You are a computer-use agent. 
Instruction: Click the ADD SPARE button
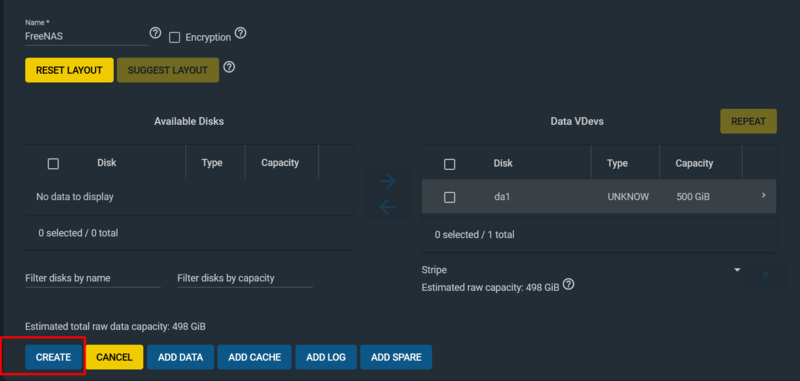click(396, 357)
